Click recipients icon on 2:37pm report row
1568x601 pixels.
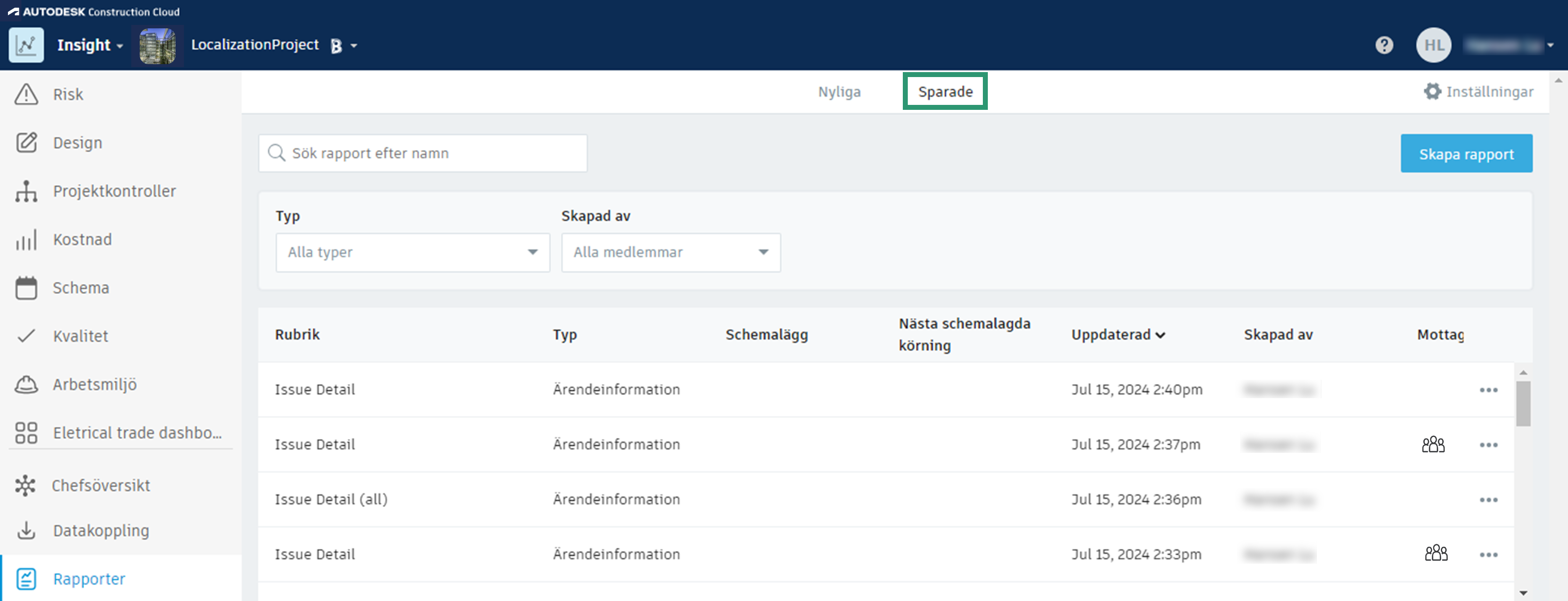click(x=1432, y=444)
